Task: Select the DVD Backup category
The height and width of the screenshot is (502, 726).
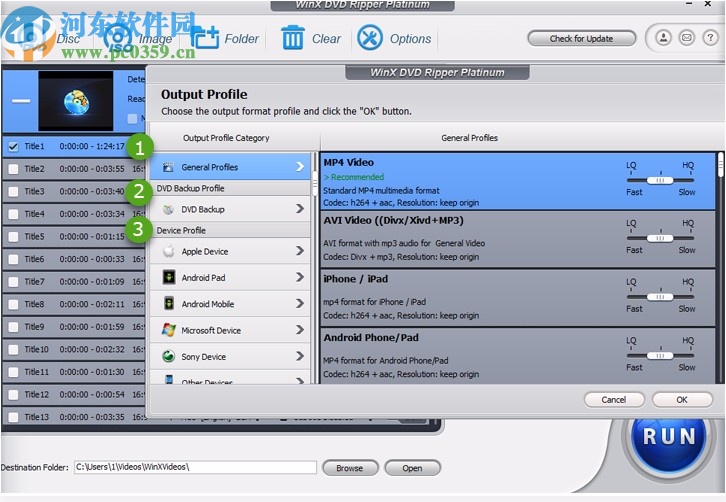Action: pos(230,209)
